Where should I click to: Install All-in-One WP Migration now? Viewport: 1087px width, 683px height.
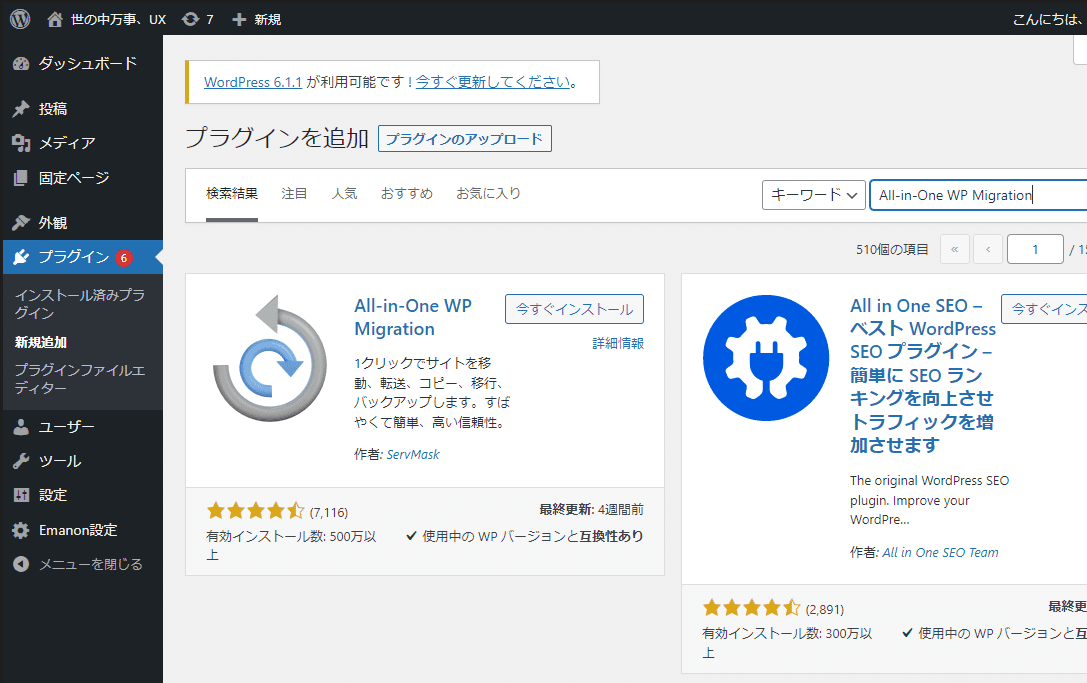click(x=574, y=309)
